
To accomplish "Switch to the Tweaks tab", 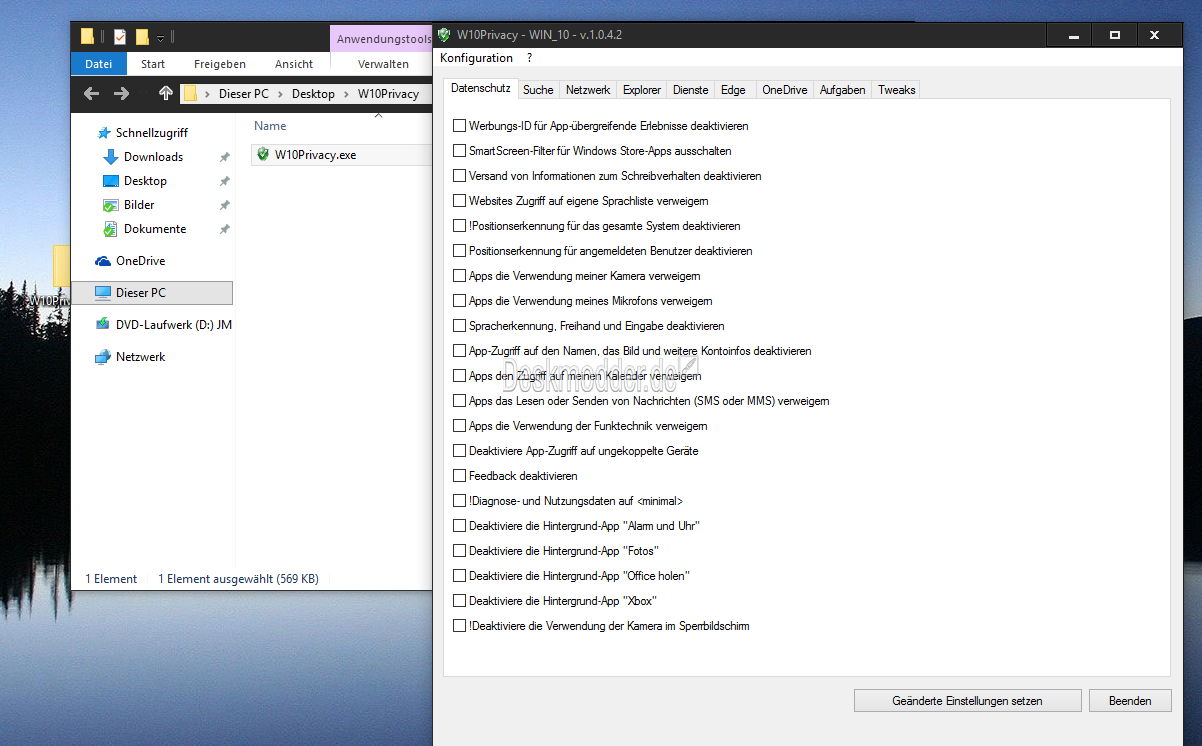I will click(897, 90).
